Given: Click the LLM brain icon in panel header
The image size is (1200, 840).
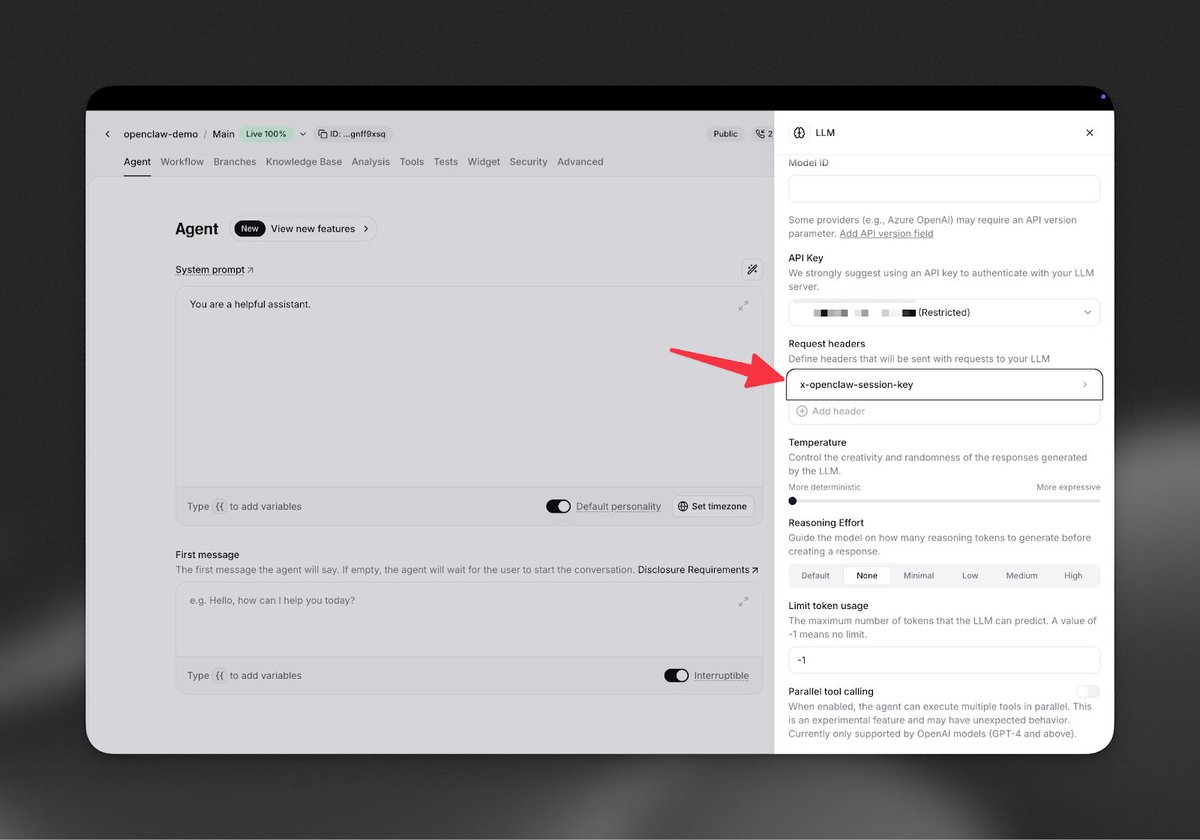Looking at the screenshot, I should tap(799, 133).
